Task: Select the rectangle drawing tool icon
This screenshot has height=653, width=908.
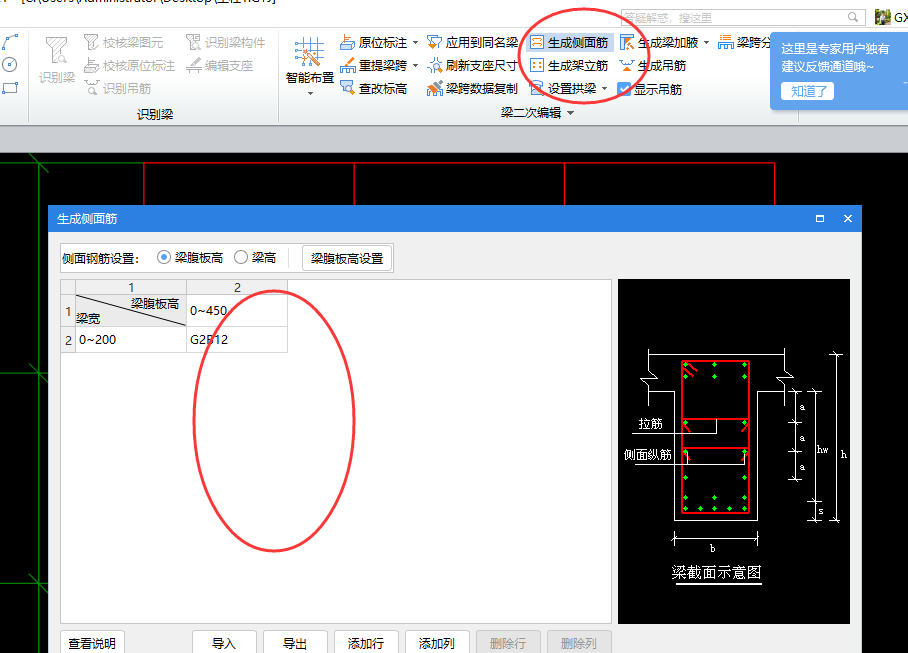Action: pos(10,88)
